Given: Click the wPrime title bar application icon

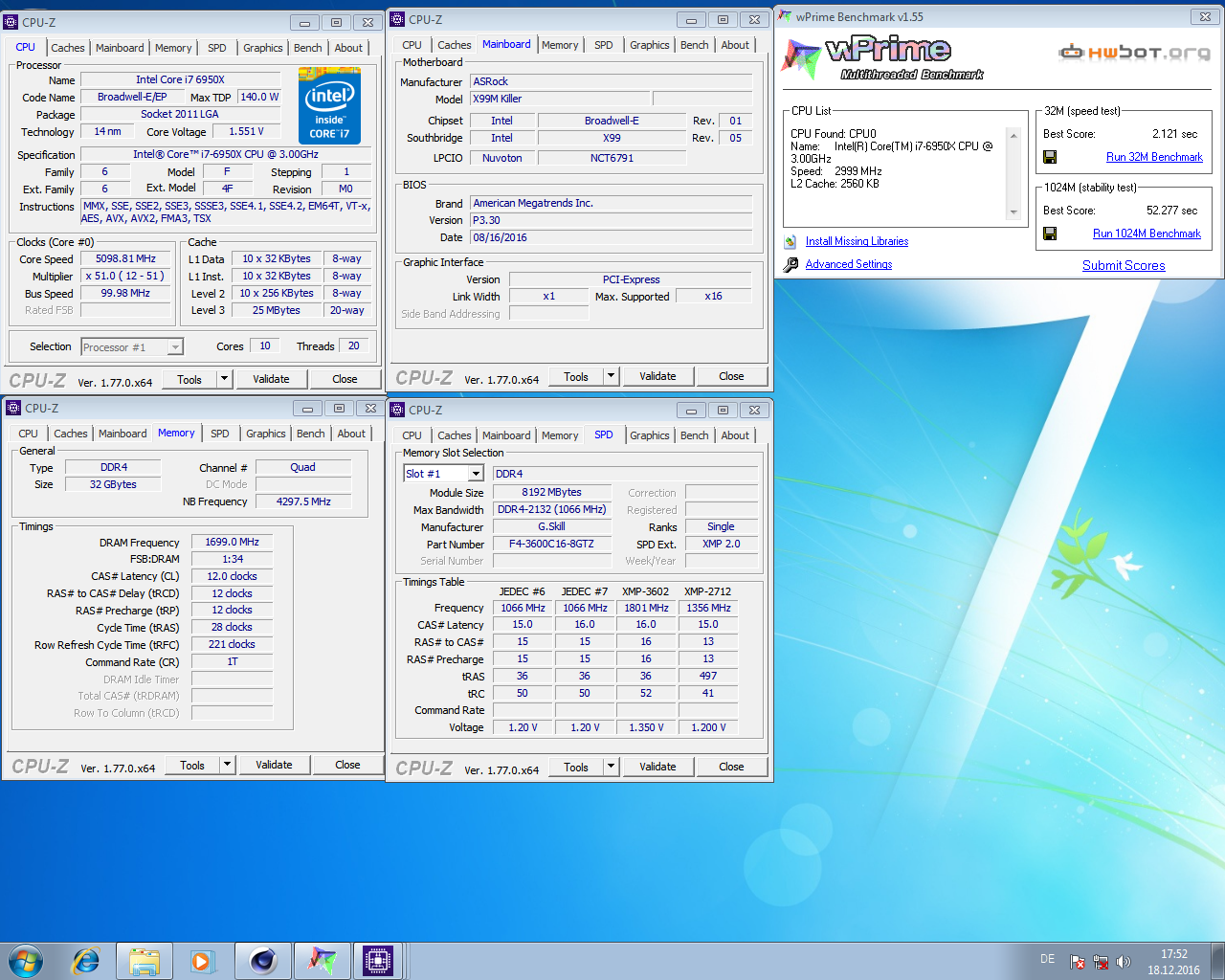Looking at the screenshot, I should (x=785, y=16).
